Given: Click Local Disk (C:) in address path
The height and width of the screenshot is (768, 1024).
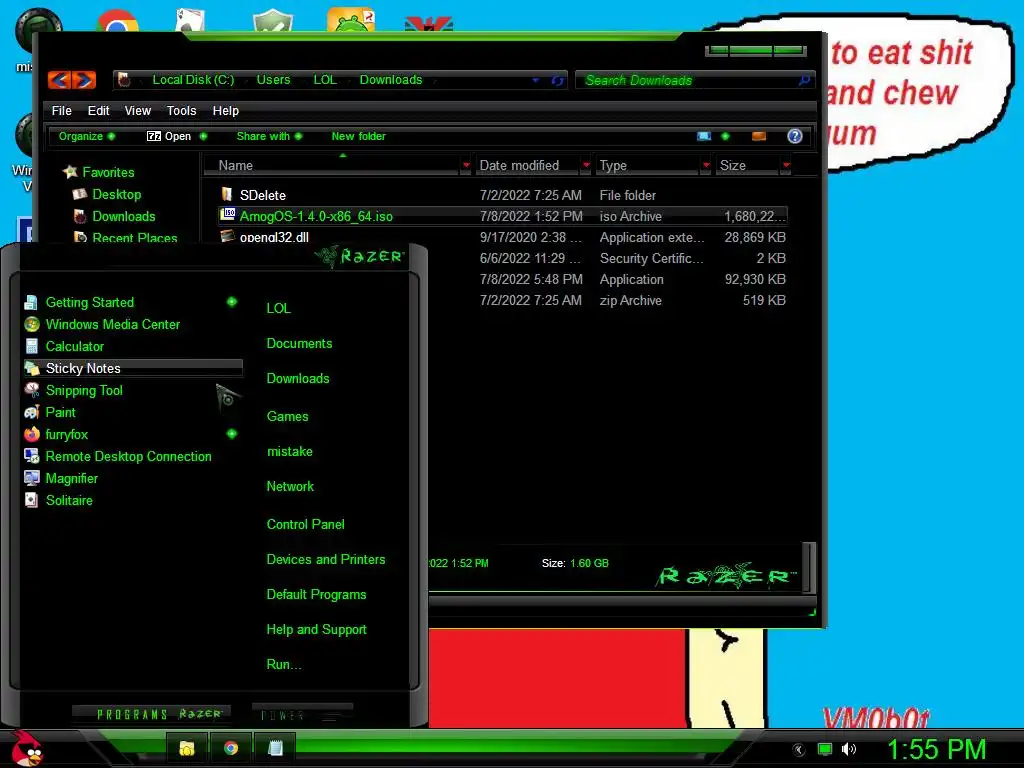Looking at the screenshot, I should point(193,80).
